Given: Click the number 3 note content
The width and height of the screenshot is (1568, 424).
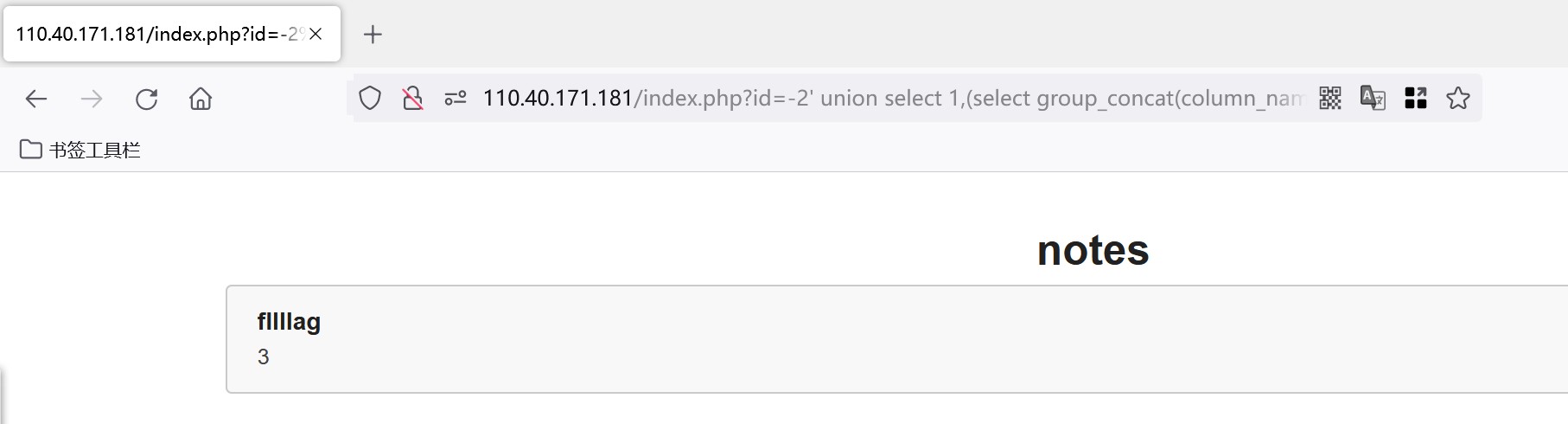Looking at the screenshot, I should click(264, 357).
